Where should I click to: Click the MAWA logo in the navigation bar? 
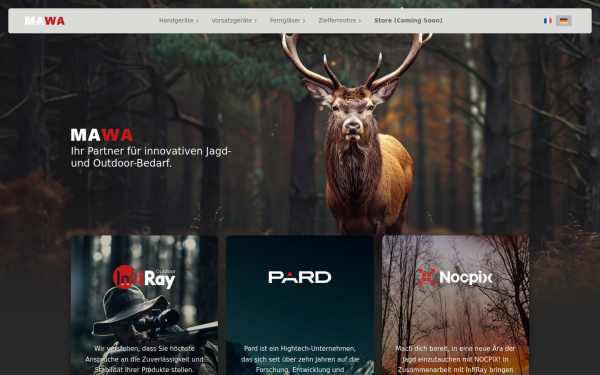(45, 21)
